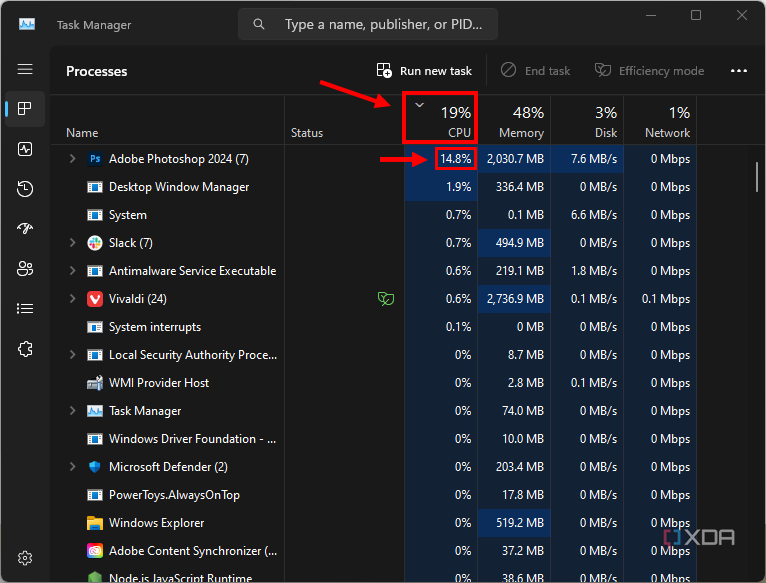Sort processes by Name column
Viewport: 766px width, 583px height.
pos(168,120)
